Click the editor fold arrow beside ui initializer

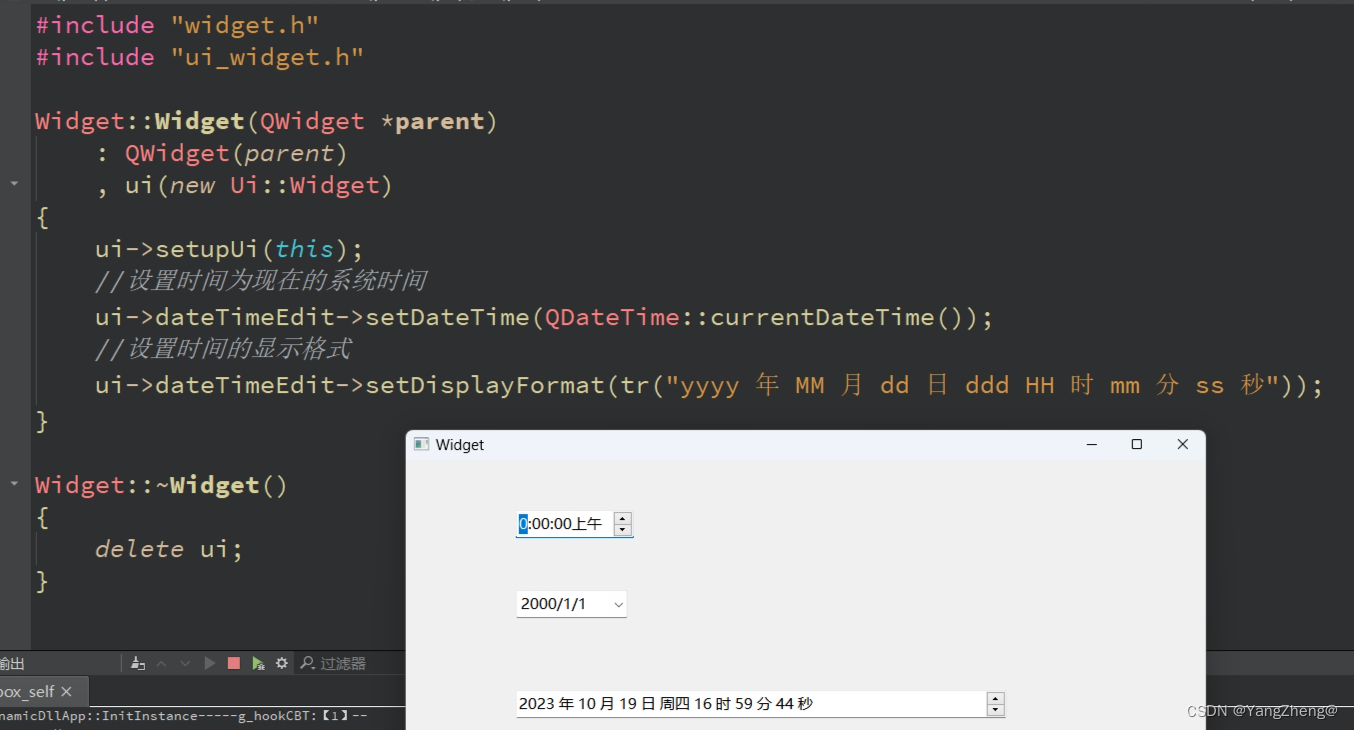(14, 183)
